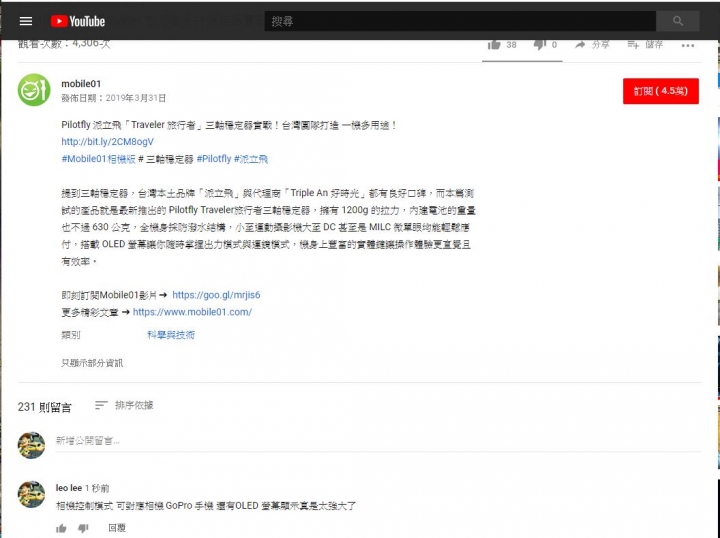Open the www.mobile01.com link

pyautogui.click(x=192, y=312)
